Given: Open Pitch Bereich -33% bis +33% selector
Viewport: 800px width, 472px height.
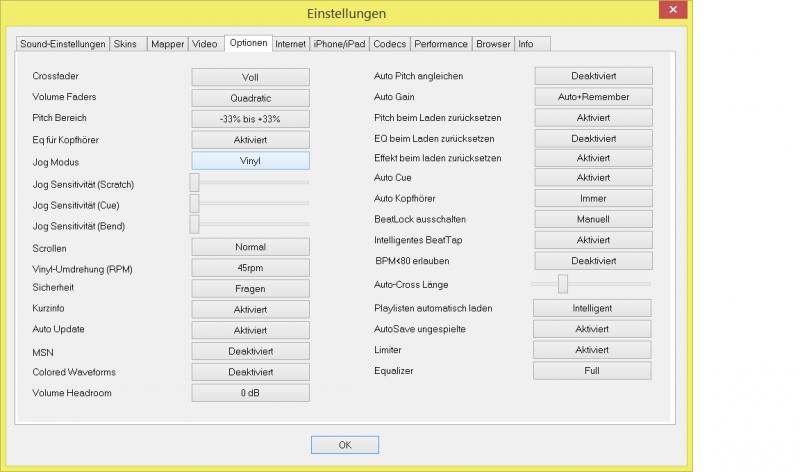Looking at the screenshot, I should (250, 119).
